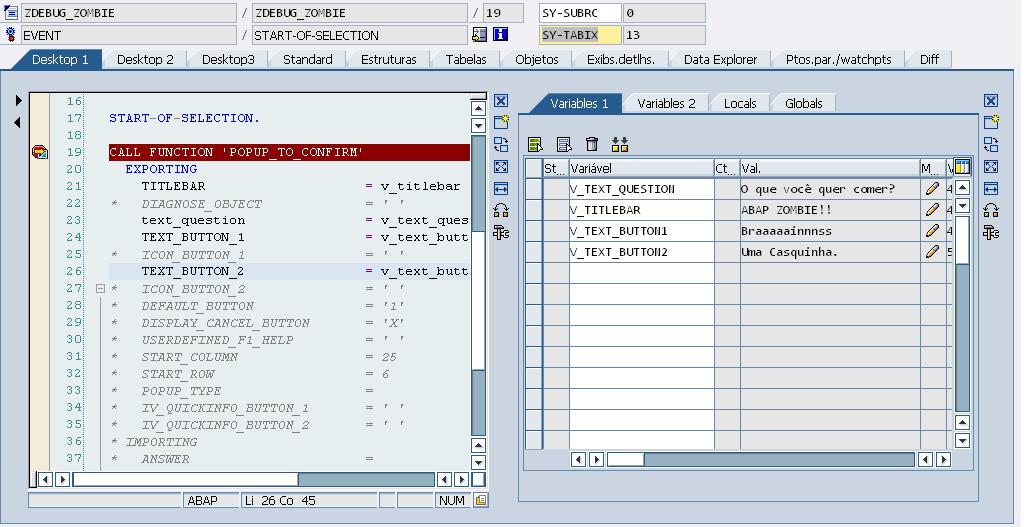The image size is (1024, 527).
Task: Click the headphones services icon beside the variables panel
Action: point(991,211)
